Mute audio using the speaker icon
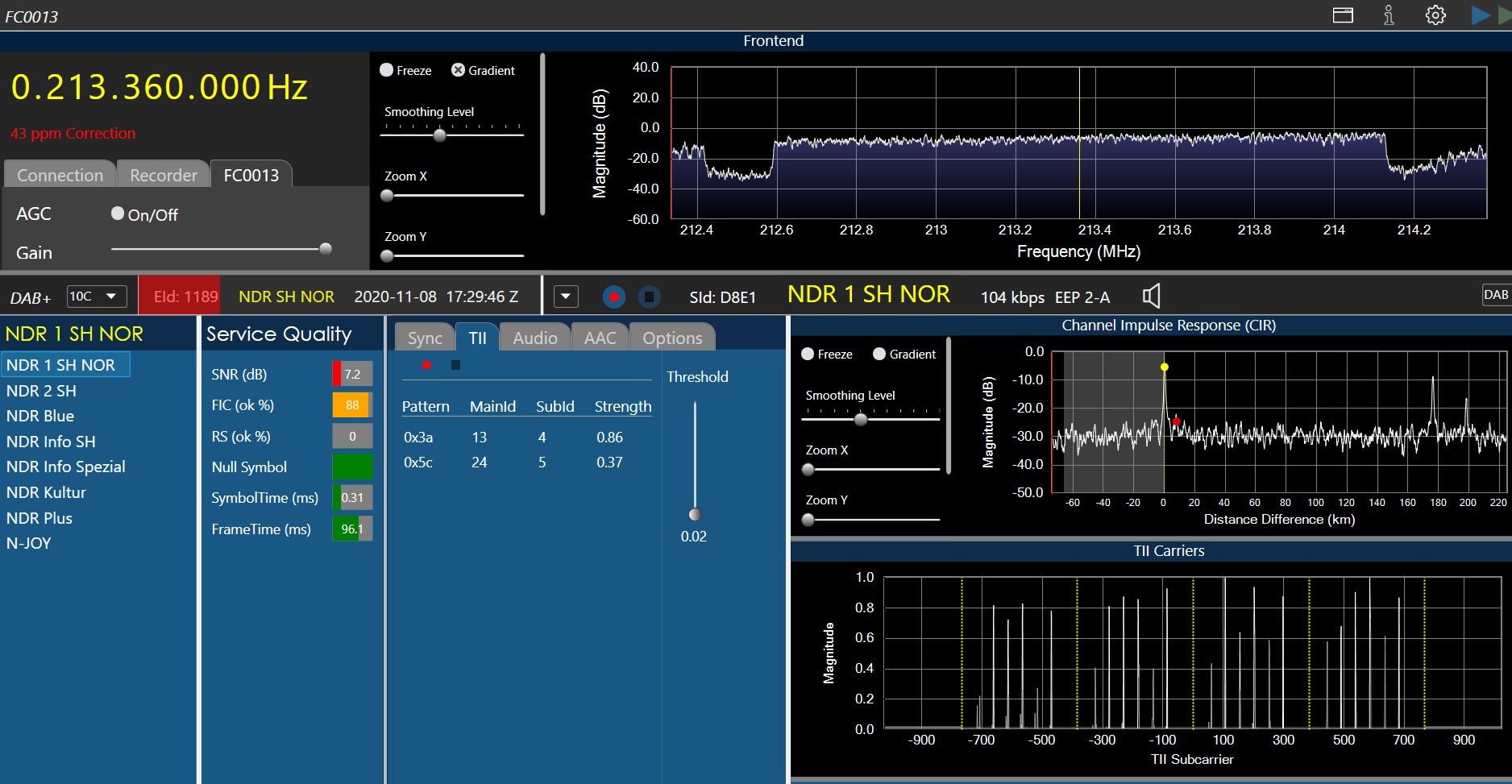Screen dimensions: 1512x784 1152,297
